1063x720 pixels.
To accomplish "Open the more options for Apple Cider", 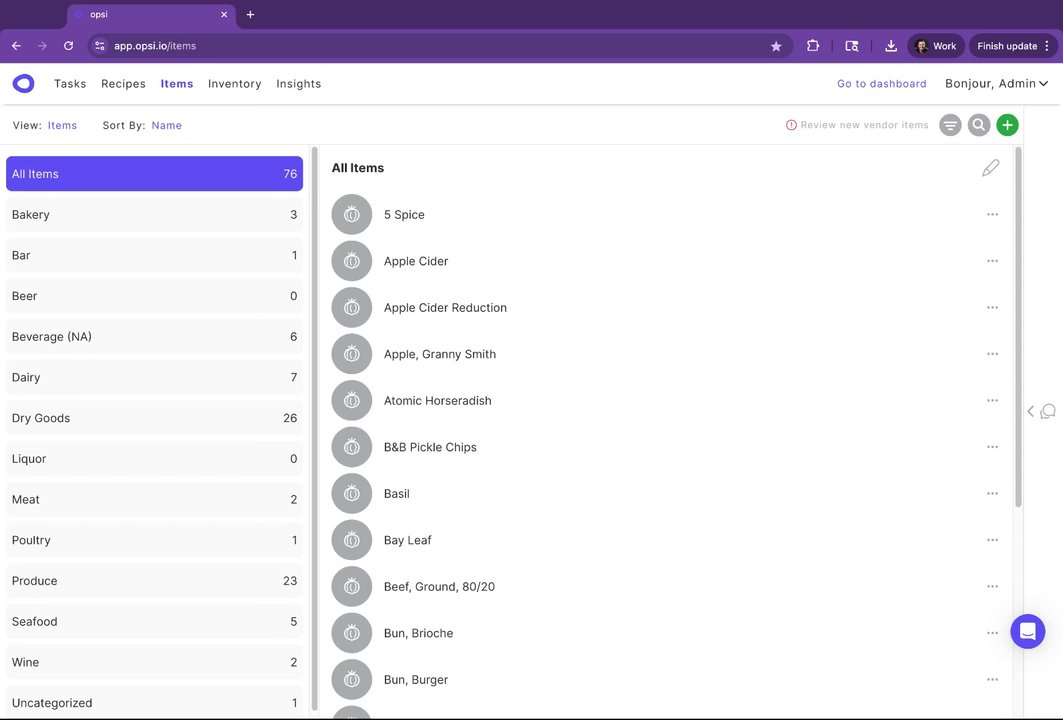I will pyautogui.click(x=992, y=261).
